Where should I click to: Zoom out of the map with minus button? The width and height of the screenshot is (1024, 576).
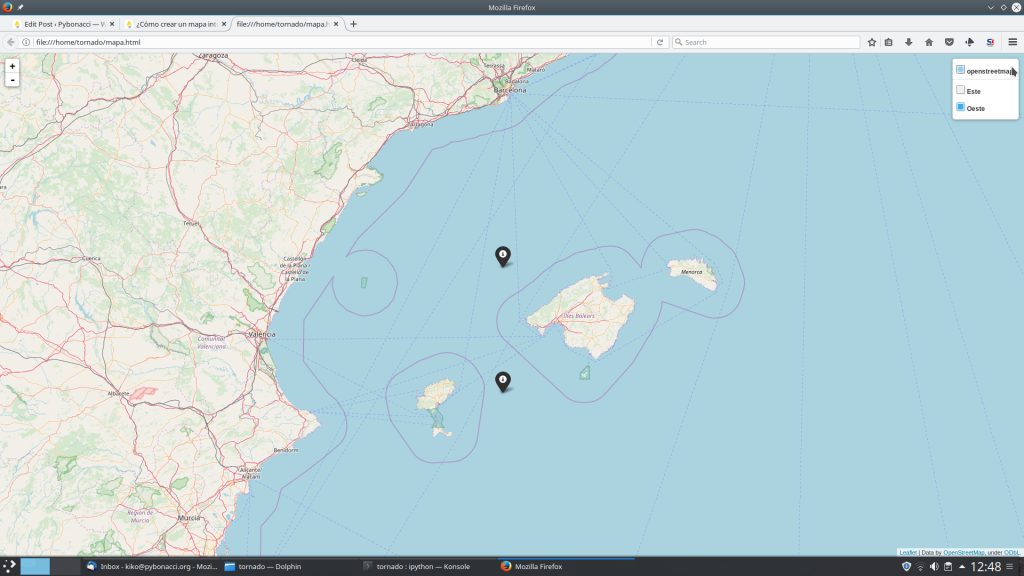[12, 80]
